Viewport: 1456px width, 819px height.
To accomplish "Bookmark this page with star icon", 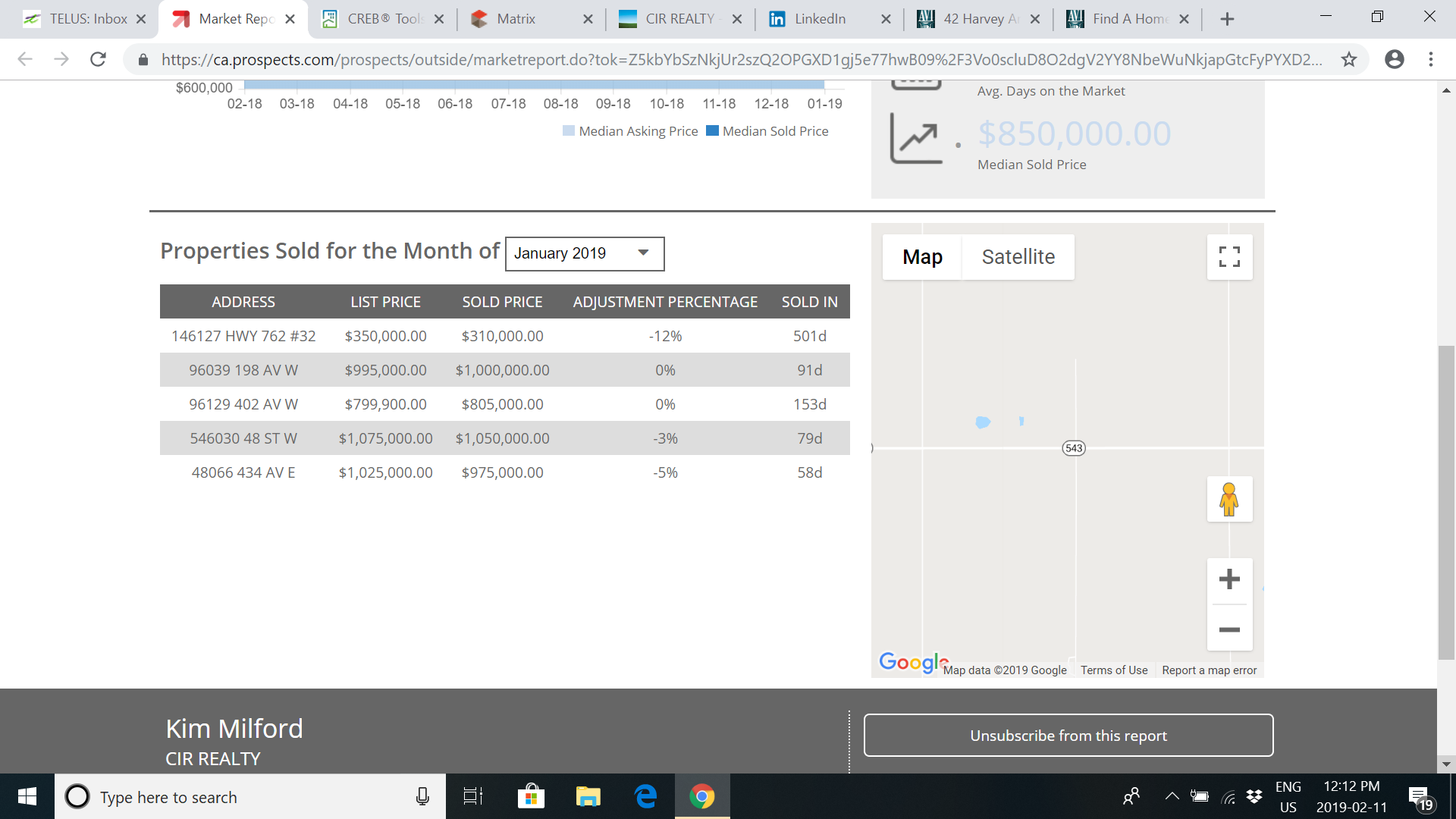I will coord(1349,59).
